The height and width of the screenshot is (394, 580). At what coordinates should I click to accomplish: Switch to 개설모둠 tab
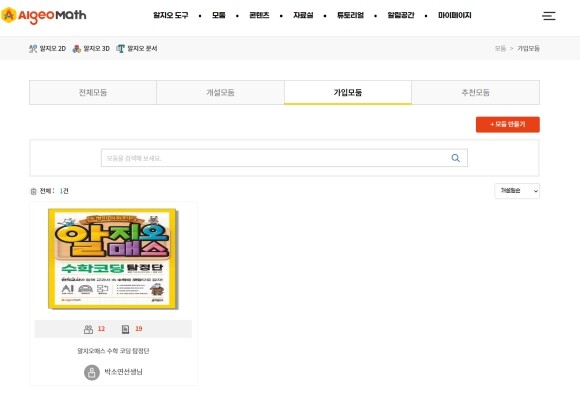coord(220,92)
